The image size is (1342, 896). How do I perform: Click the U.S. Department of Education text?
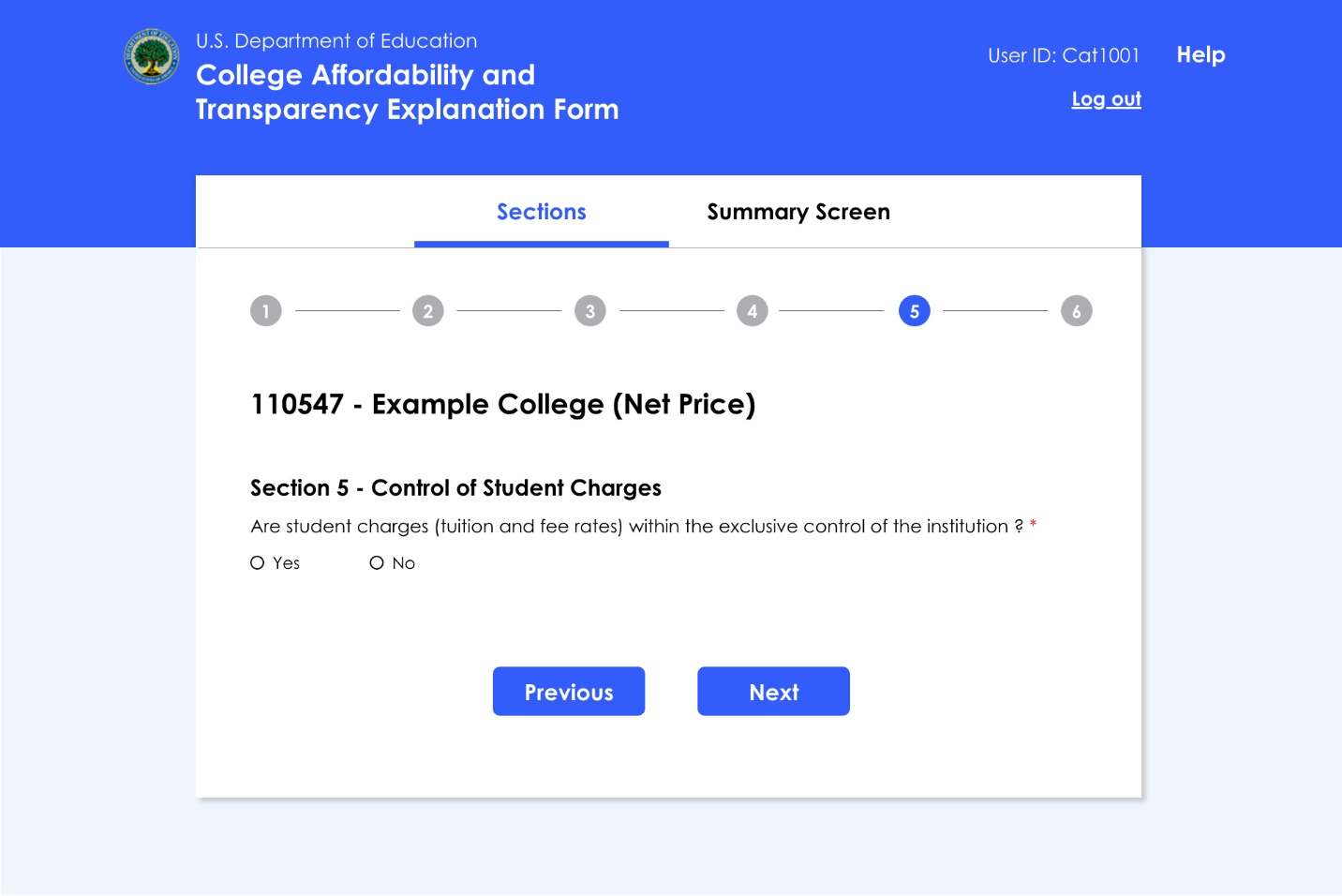(336, 41)
